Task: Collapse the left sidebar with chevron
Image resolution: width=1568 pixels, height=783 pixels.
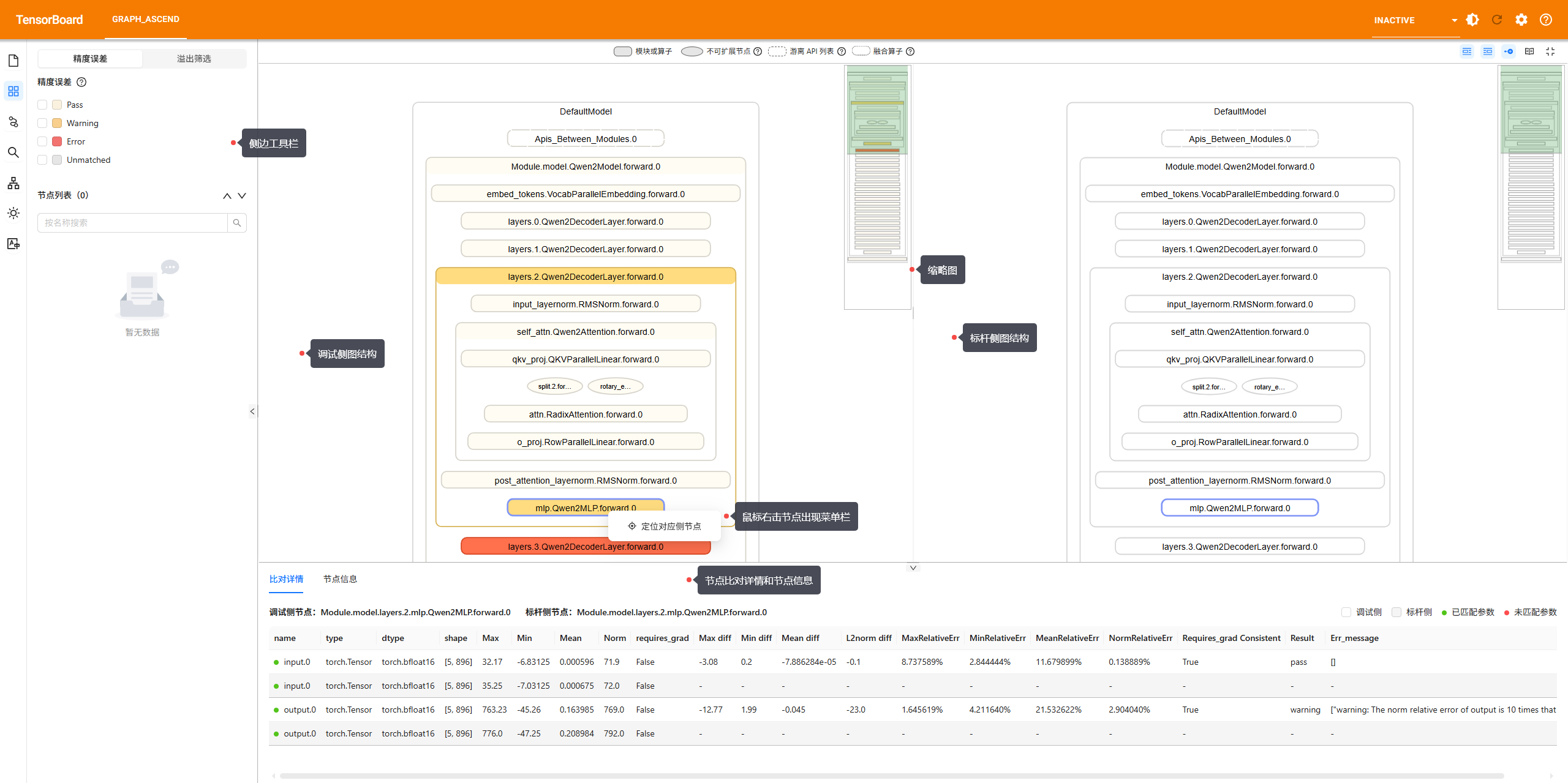Action: click(252, 411)
